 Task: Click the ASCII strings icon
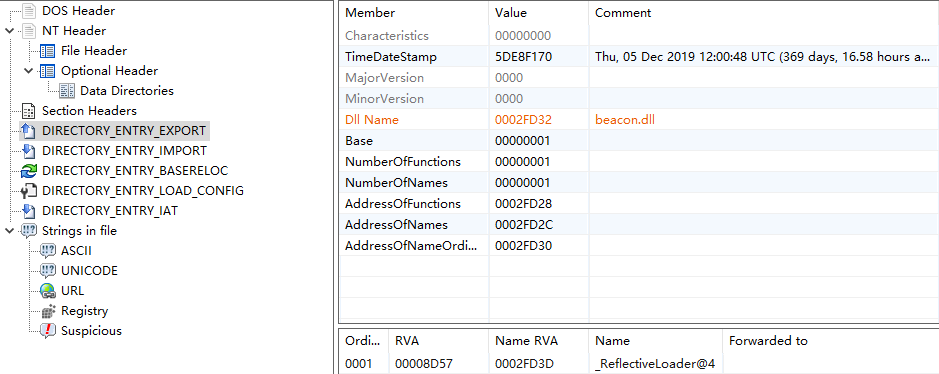coord(48,251)
